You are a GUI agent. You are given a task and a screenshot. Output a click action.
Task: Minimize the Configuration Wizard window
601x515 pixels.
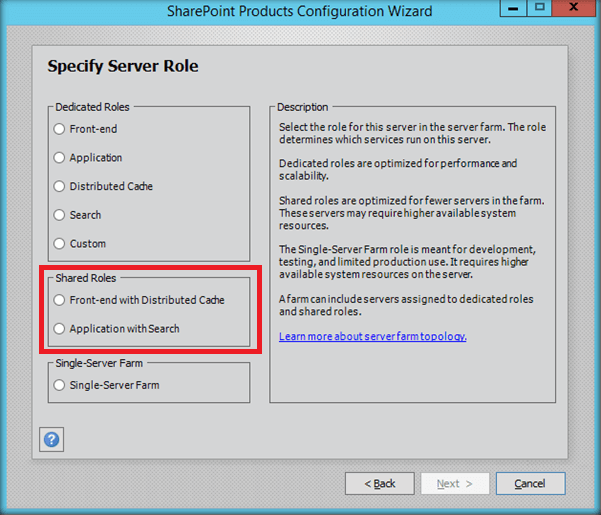(x=513, y=8)
